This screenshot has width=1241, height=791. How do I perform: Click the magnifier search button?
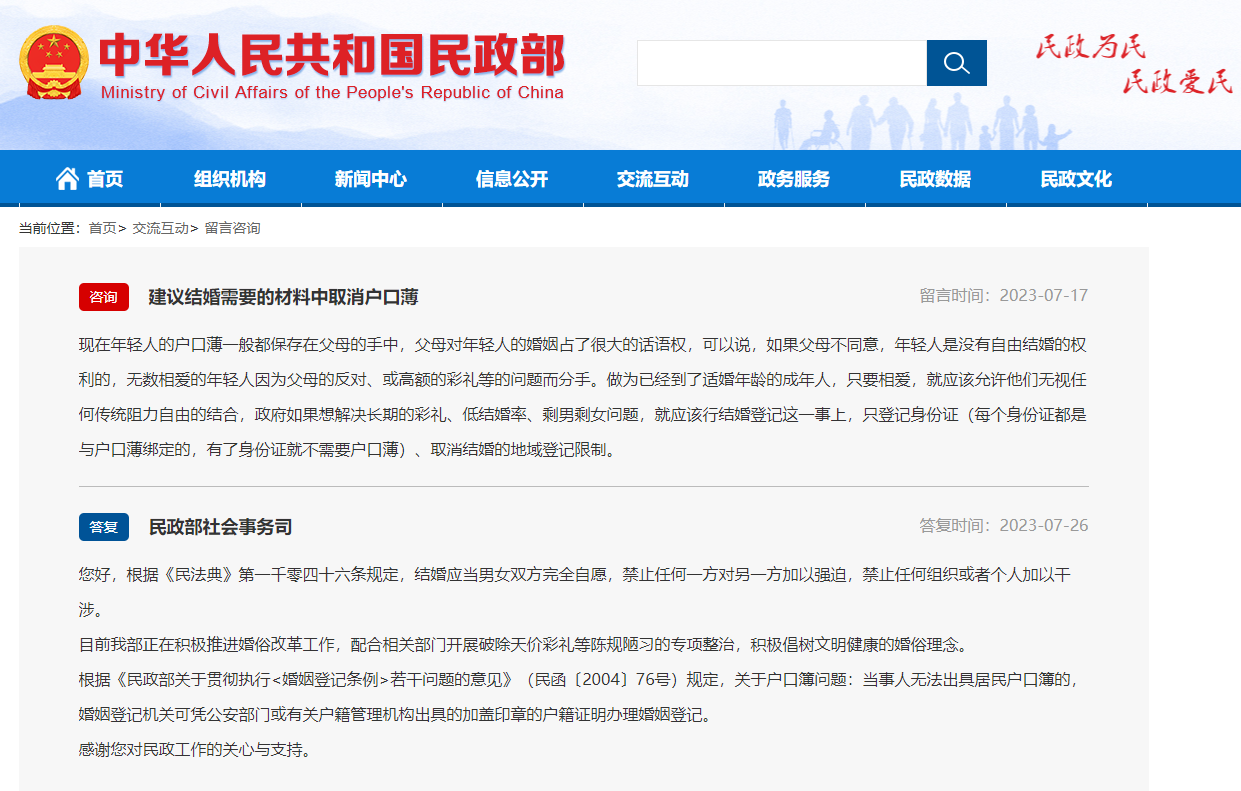click(956, 63)
